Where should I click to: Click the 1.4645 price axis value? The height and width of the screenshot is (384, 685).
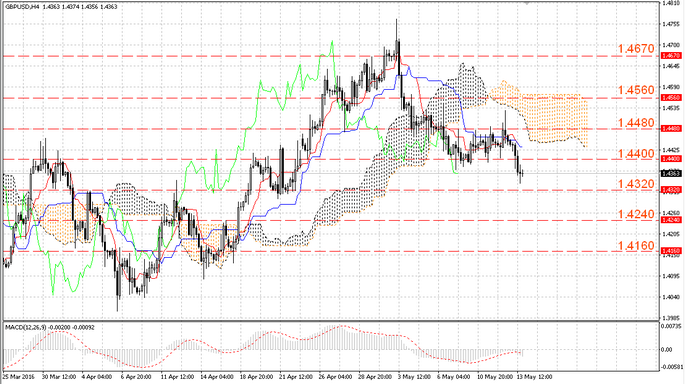[x=671, y=66]
